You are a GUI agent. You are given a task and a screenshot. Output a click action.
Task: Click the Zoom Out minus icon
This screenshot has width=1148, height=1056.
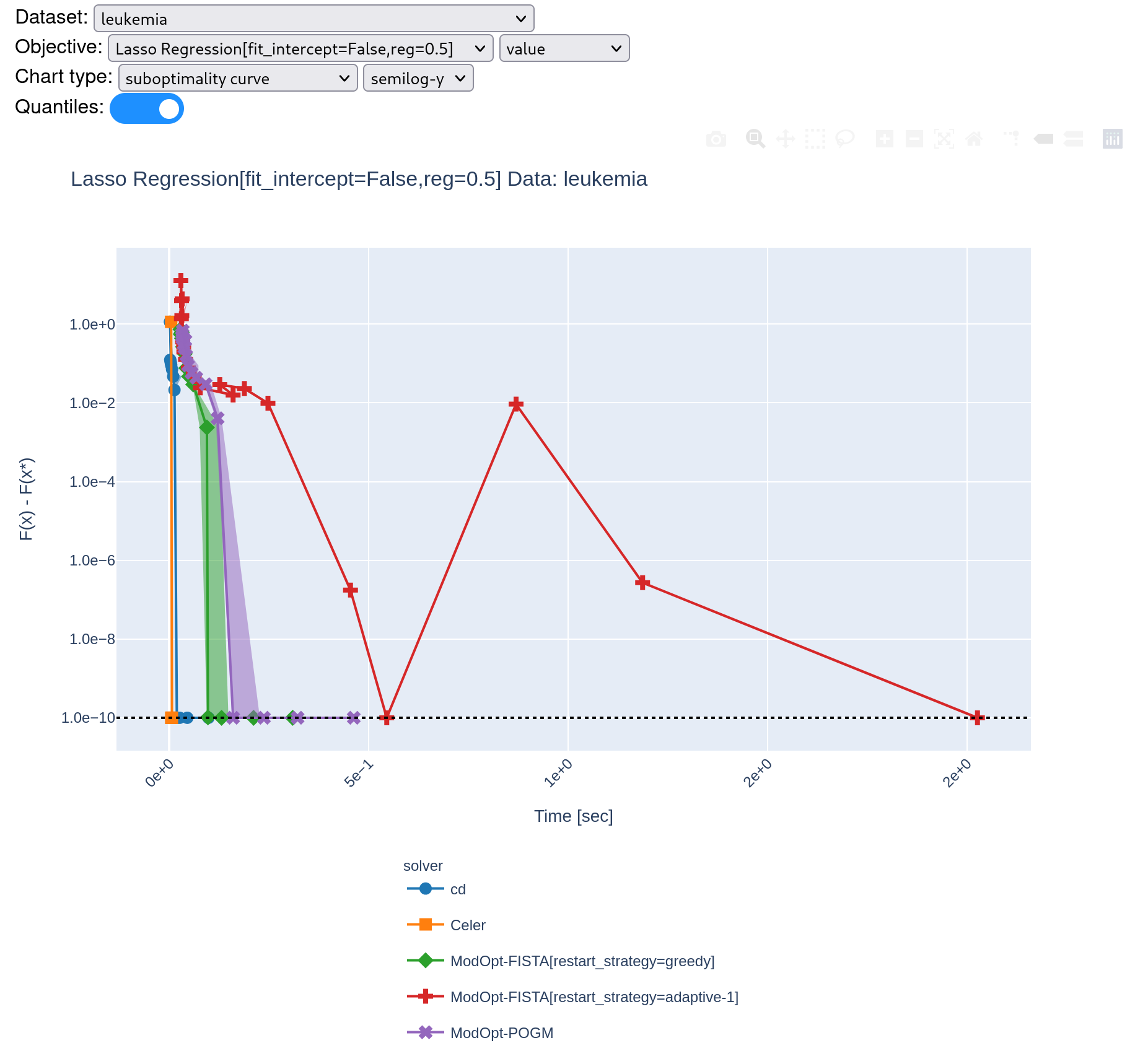(x=914, y=139)
